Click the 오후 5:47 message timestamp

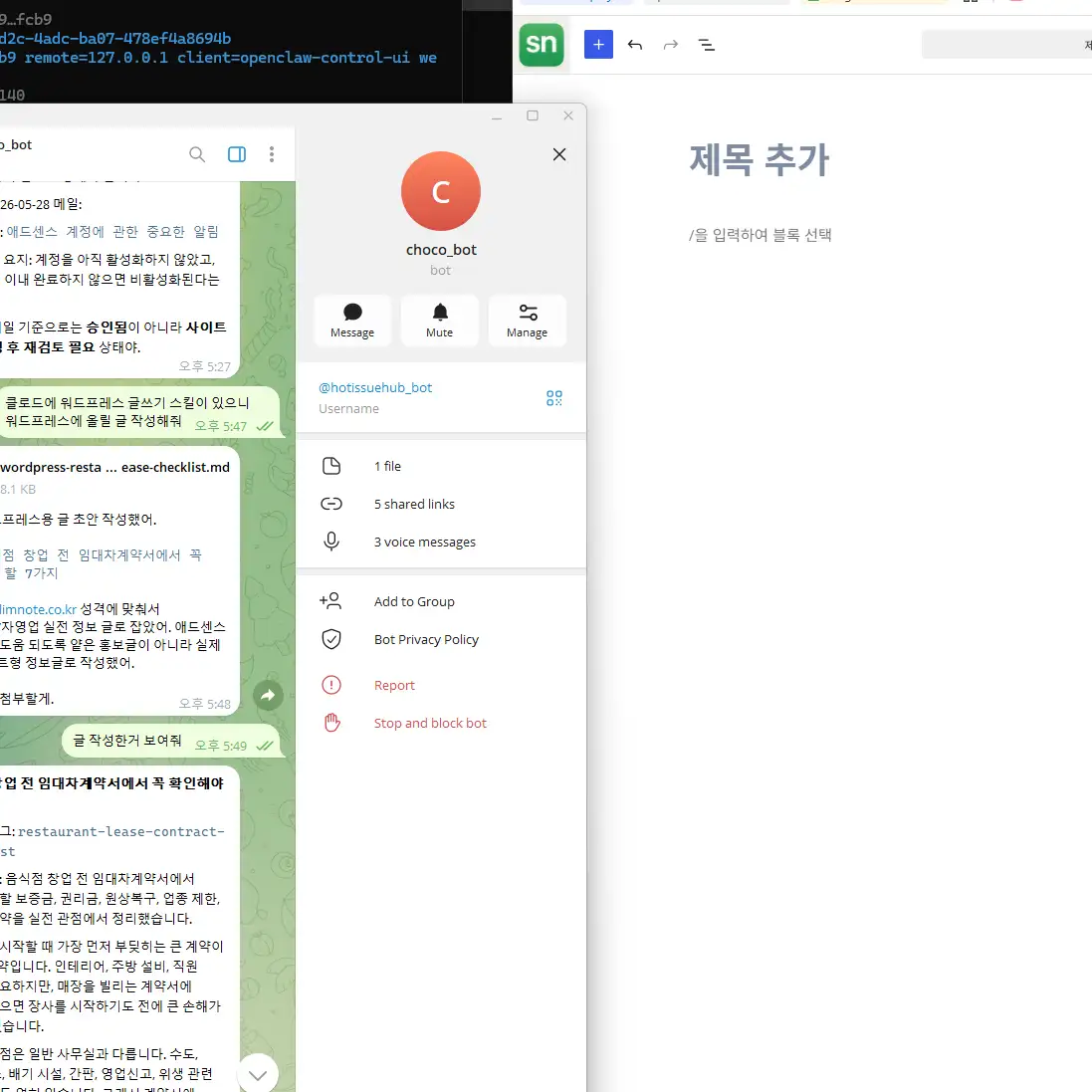click(x=220, y=426)
